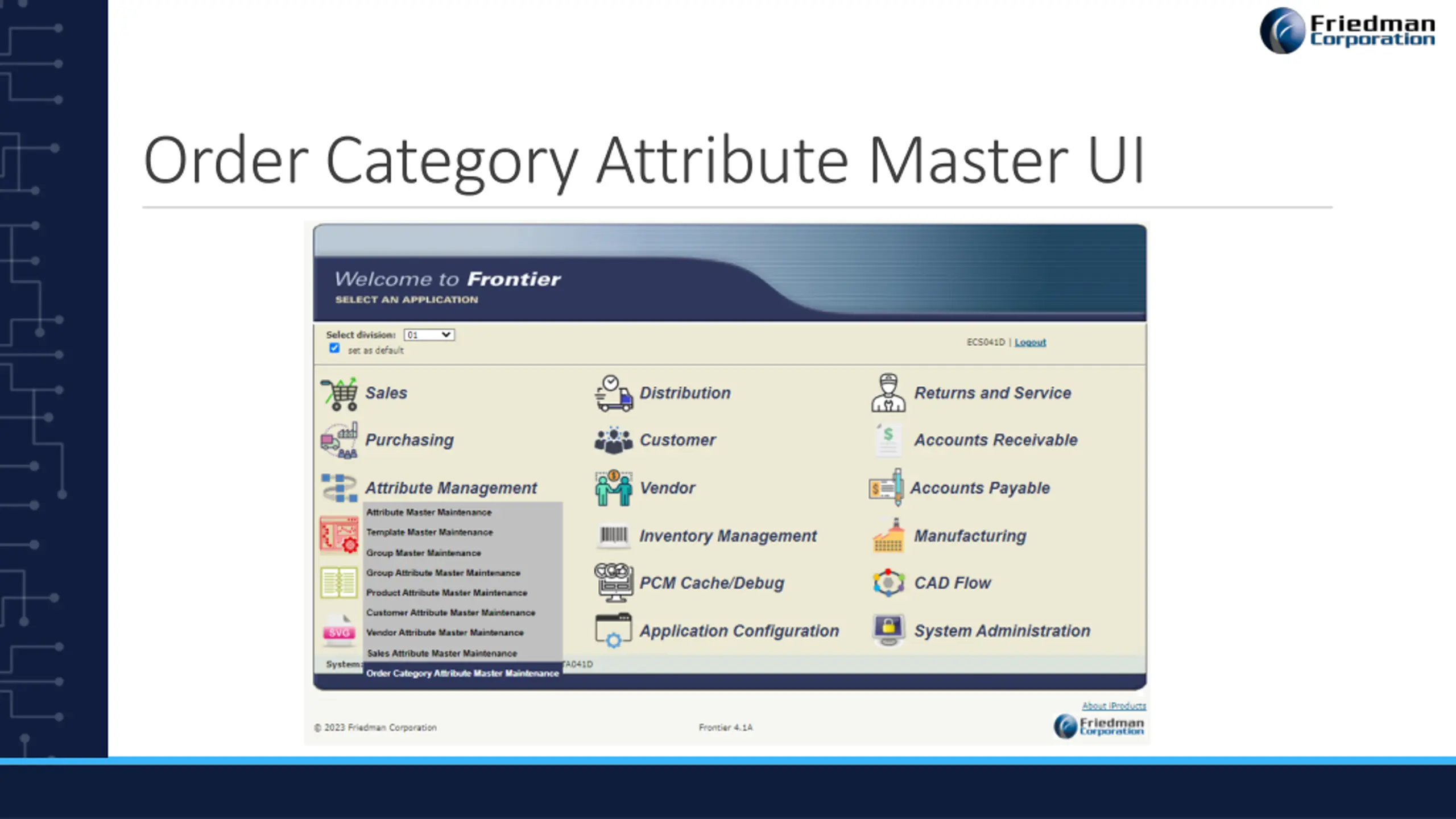The image size is (1456, 819).
Task: Click the Frontier 4.1A version text
Action: (x=726, y=727)
